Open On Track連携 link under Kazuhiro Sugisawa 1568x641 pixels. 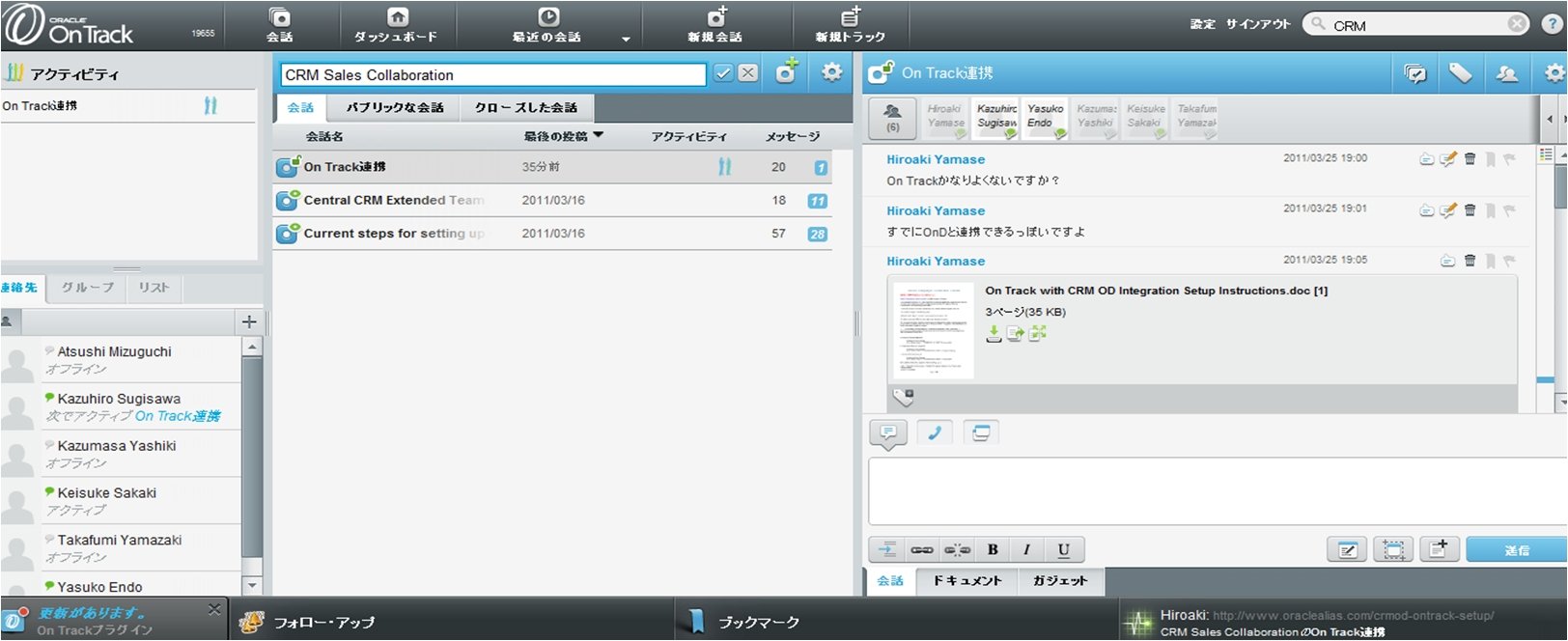(178, 416)
